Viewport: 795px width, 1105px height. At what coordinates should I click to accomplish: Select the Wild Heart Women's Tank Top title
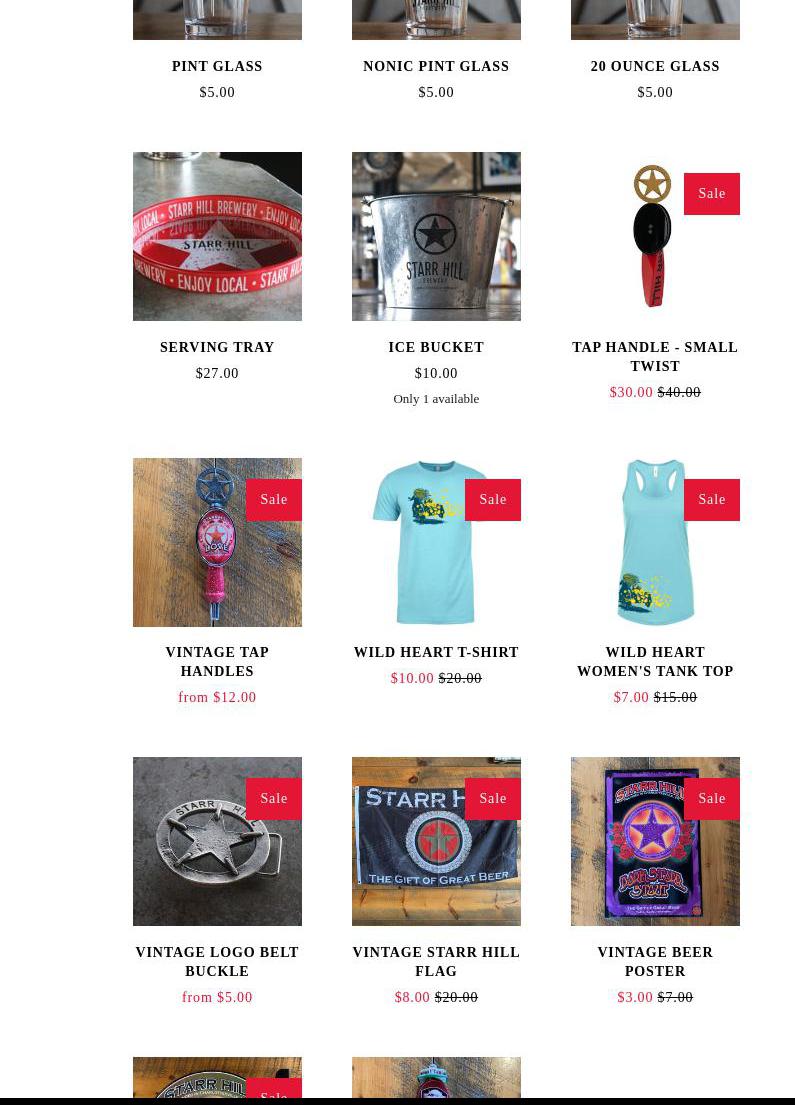click(655, 662)
